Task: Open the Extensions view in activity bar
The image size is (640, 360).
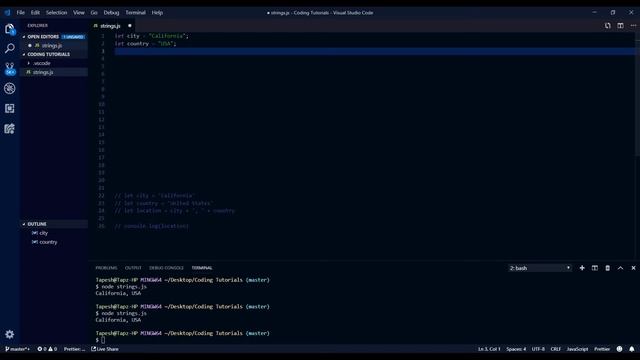Action: click(x=10, y=108)
